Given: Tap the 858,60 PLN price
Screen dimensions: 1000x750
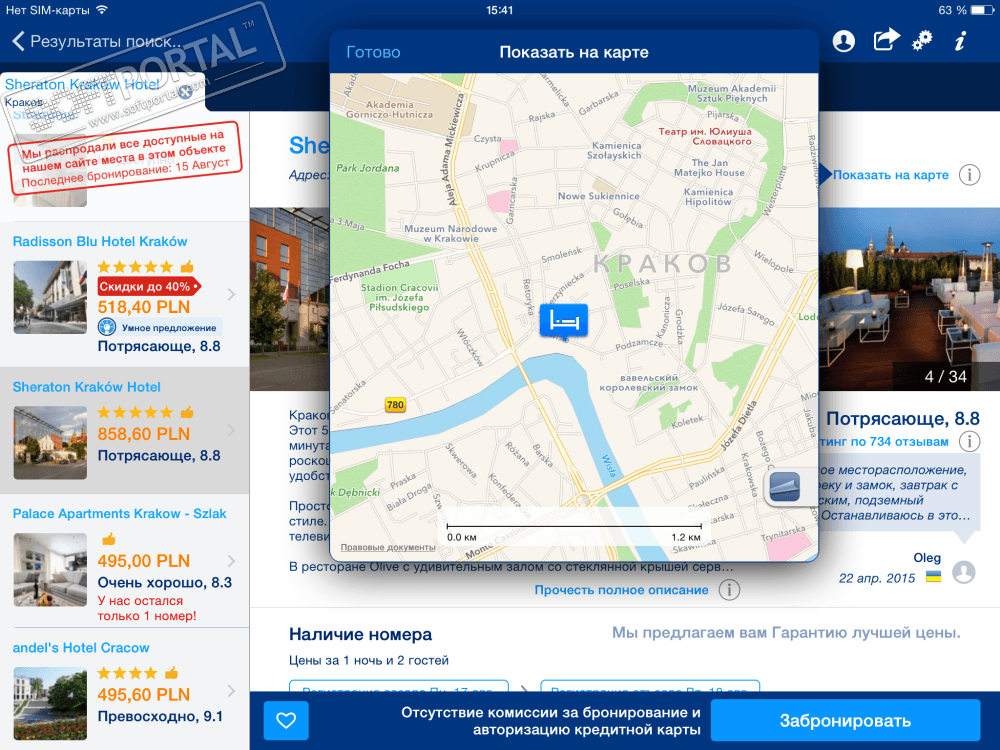Looking at the screenshot, I should pos(143,434).
